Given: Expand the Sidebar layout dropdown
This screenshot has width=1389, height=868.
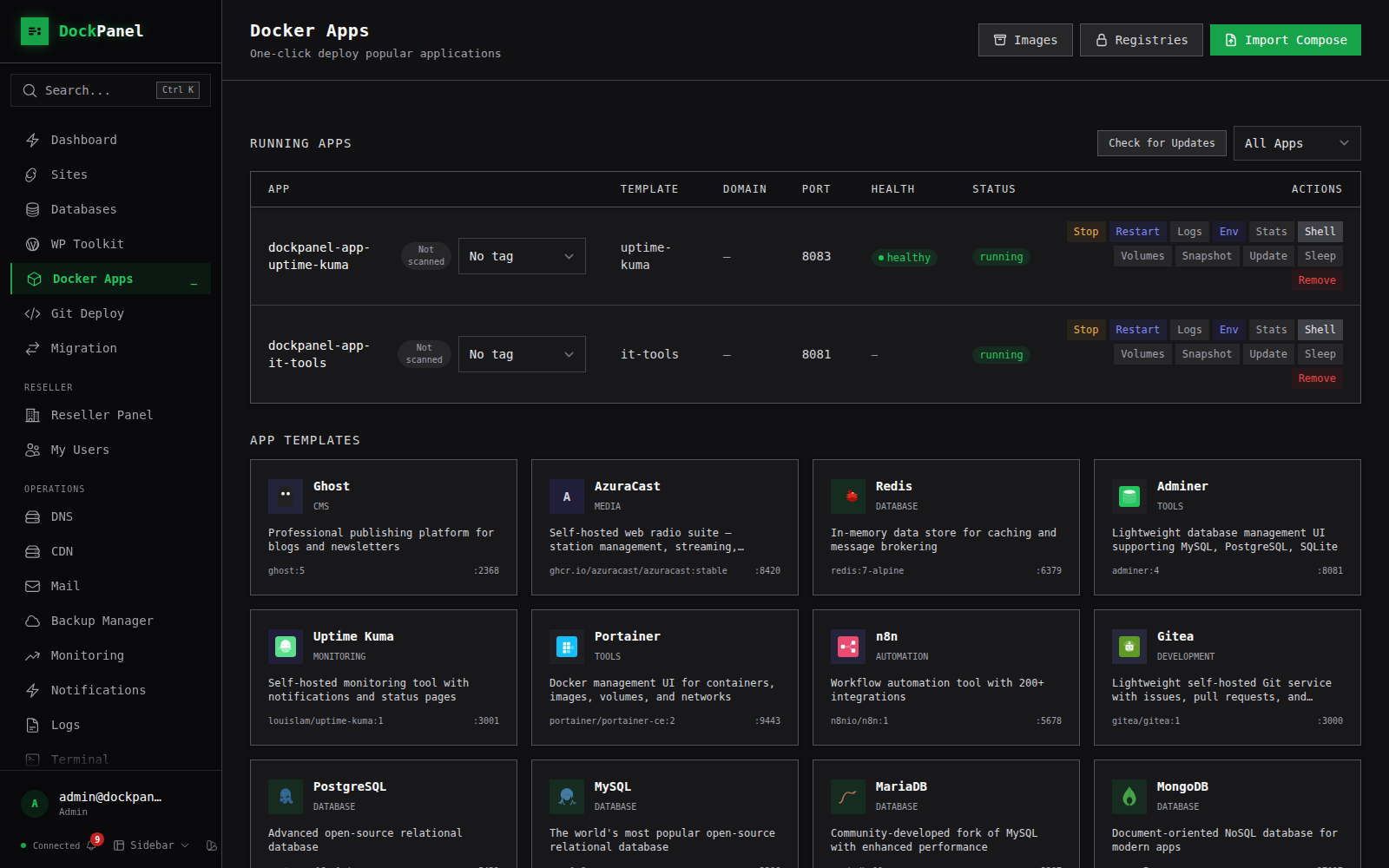Looking at the screenshot, I should click(x=151, y=845).
